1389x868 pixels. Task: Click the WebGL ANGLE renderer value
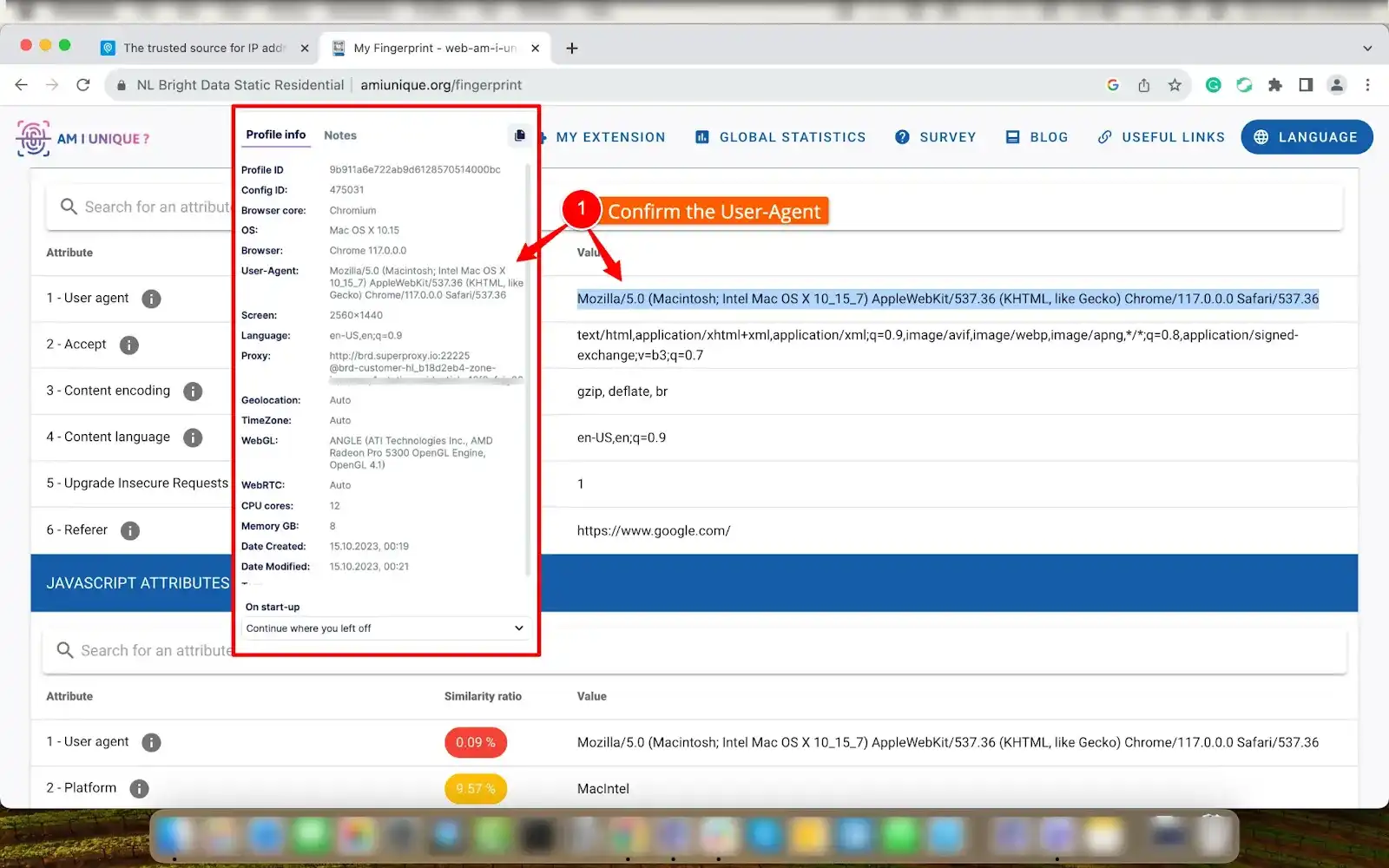411,452
